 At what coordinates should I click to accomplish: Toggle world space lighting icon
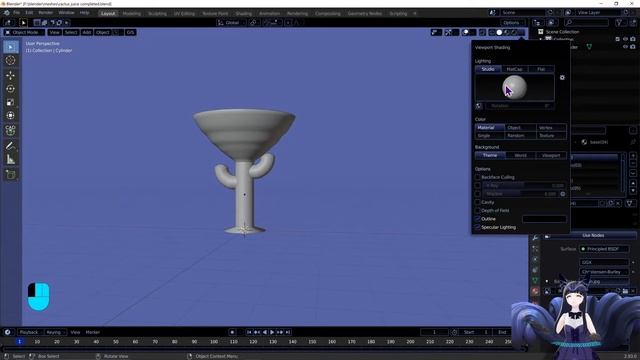(479, 106)
